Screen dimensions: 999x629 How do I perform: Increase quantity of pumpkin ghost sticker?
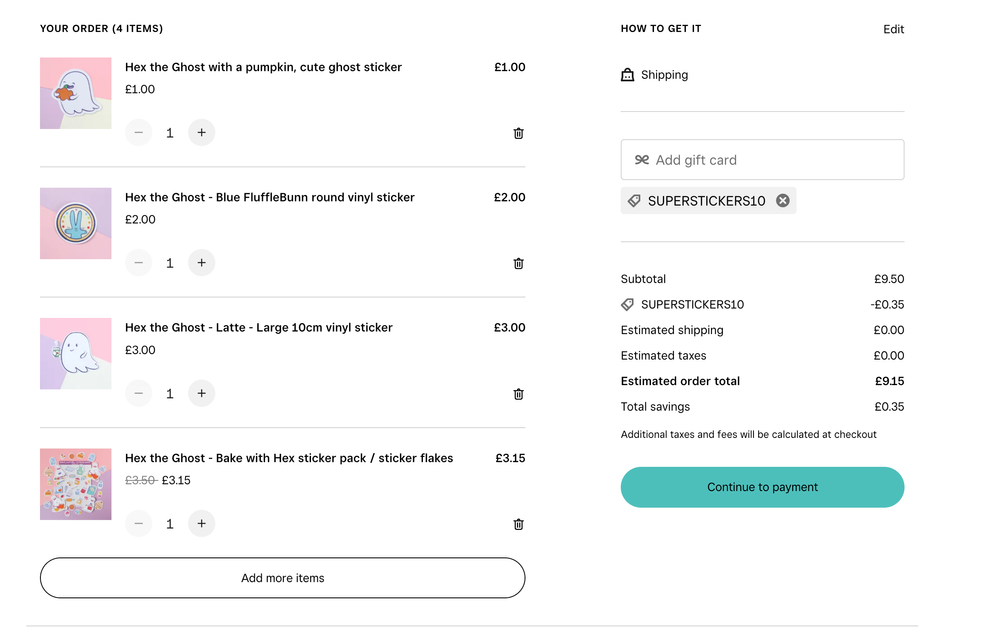coord(201,132)
